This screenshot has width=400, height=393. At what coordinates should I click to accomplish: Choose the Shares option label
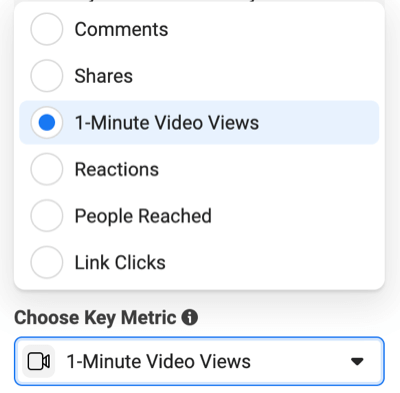coord(104,76)
